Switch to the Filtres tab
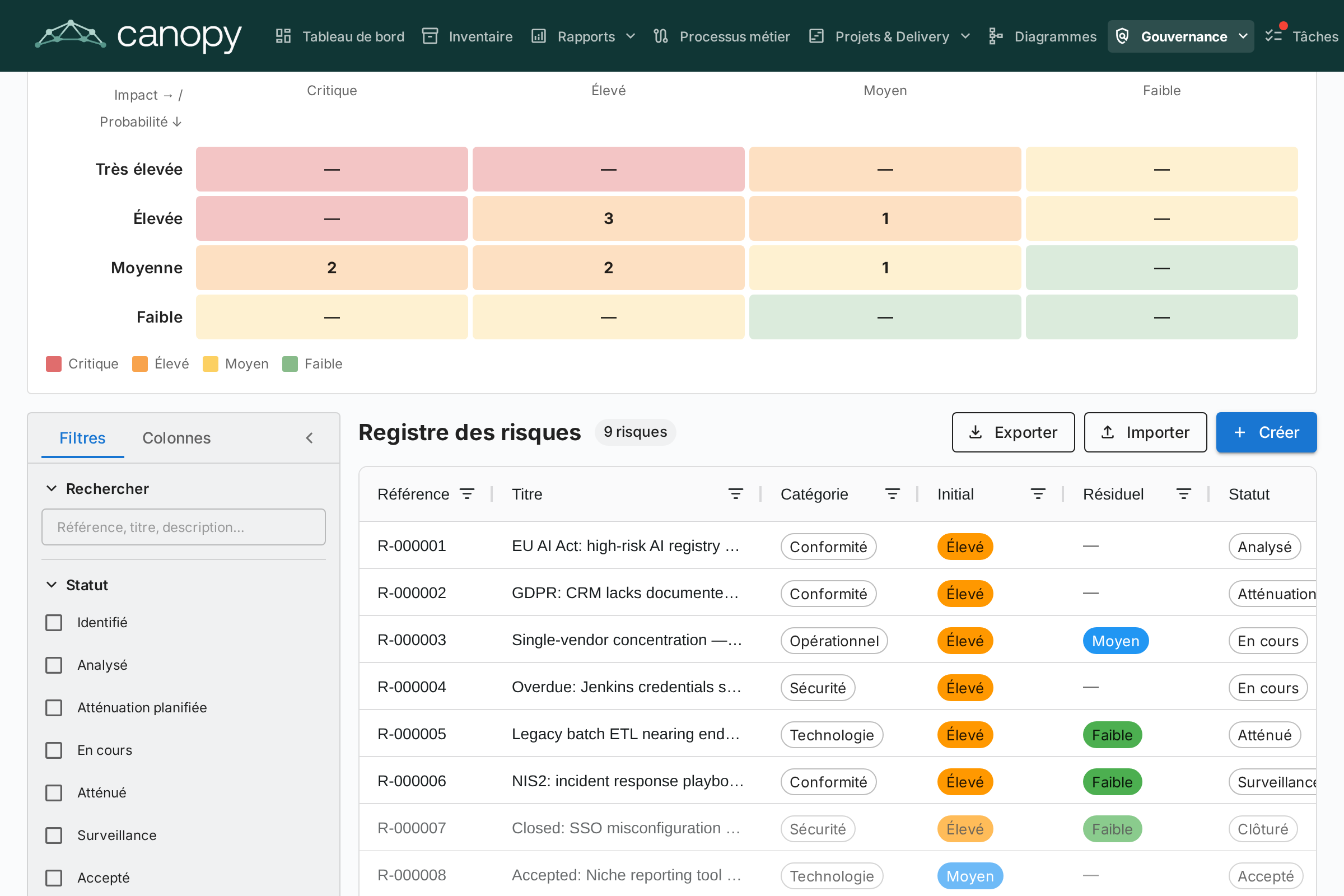This screenshot has width=1344, height=896. pyautogui.click(x=82, y=438)
